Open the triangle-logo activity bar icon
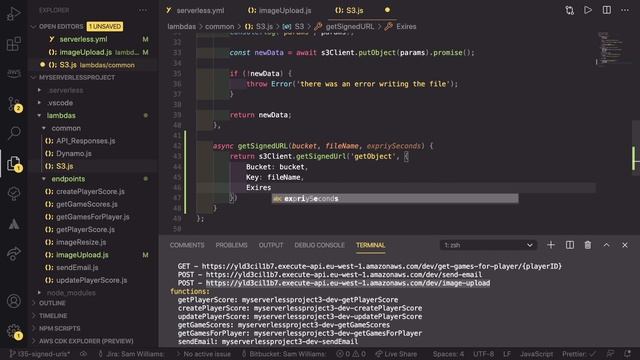Screen dimensions: 640x360 pyautogui.click(x=14, y=224)
